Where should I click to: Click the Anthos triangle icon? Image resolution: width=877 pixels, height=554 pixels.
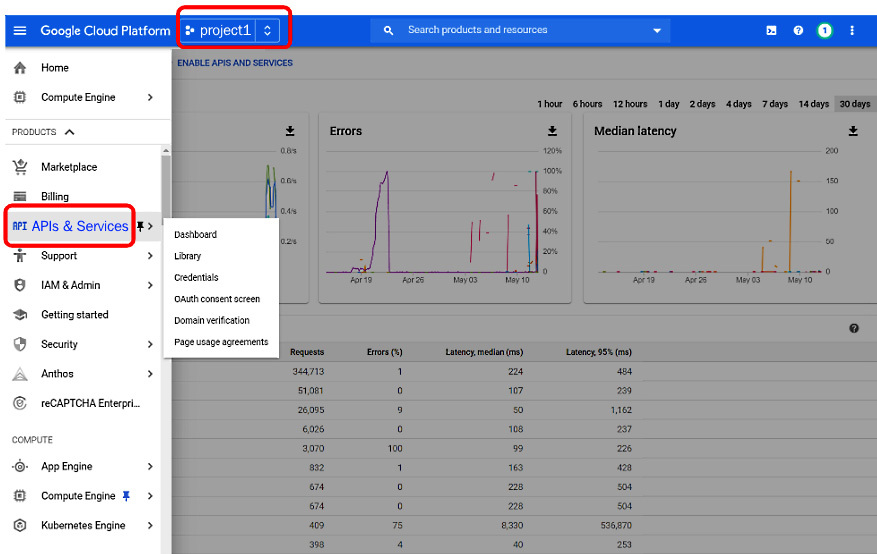pyautogui.click(x=20, y=374)
